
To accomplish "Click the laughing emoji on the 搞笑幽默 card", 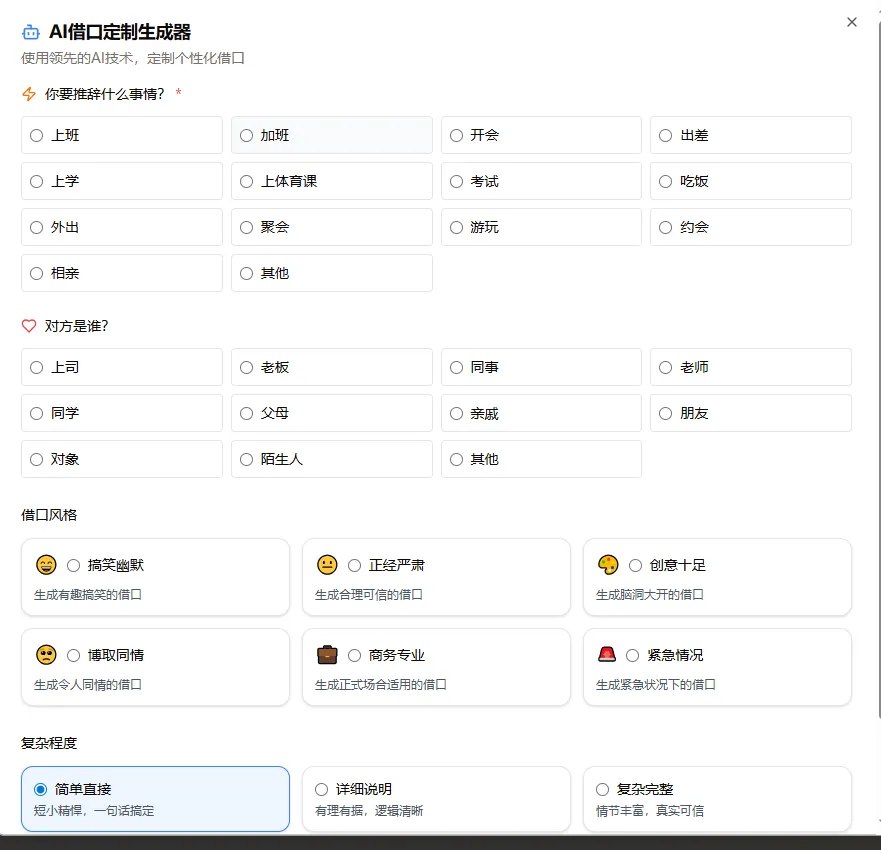I will coord(46,565).
